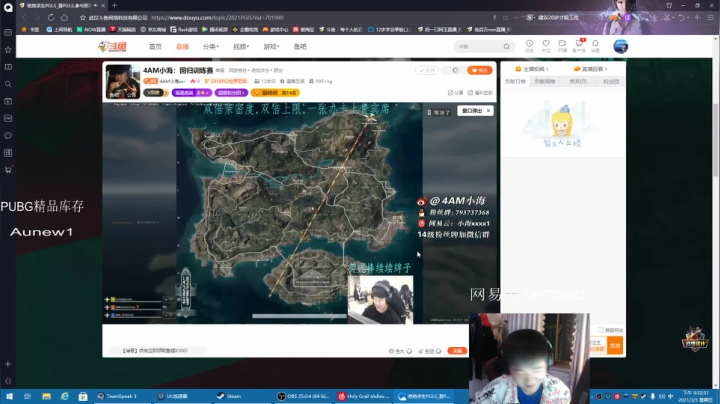Expand 视频 dropdown in Douyu nav

pyautogui.click(x=241, y=46)
